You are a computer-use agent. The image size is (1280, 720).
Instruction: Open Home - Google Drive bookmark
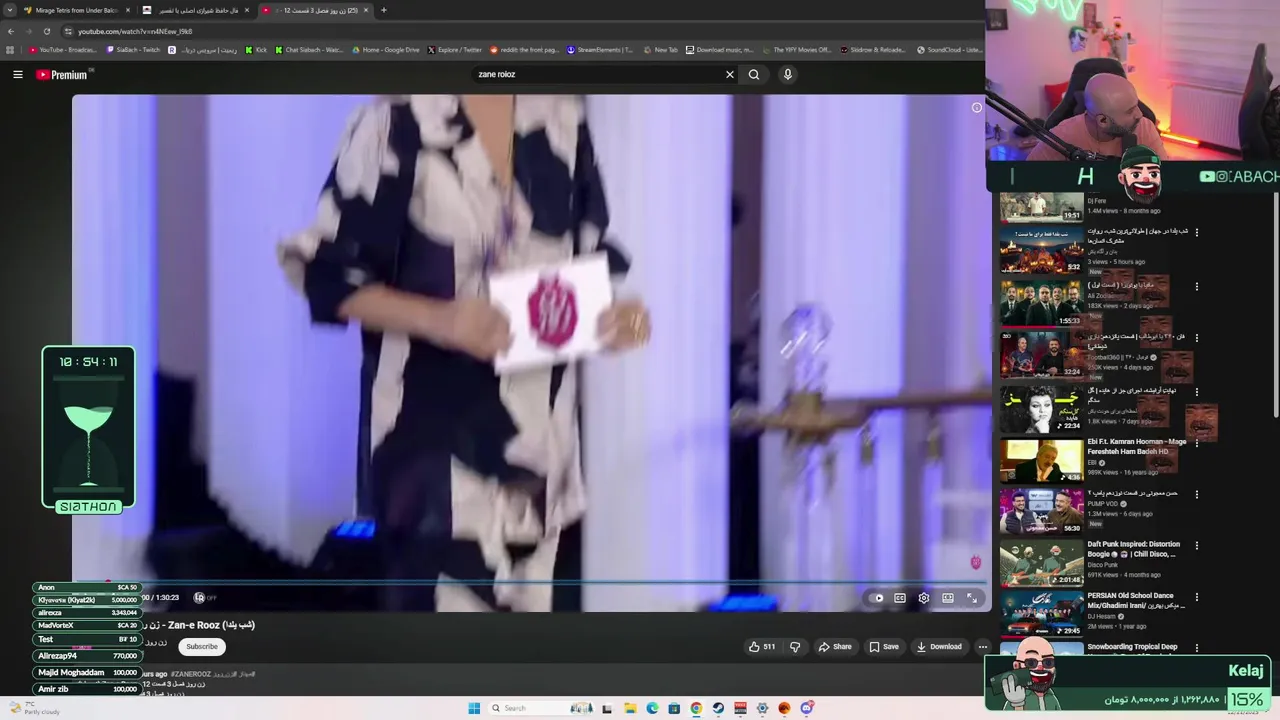click(385, 49)
